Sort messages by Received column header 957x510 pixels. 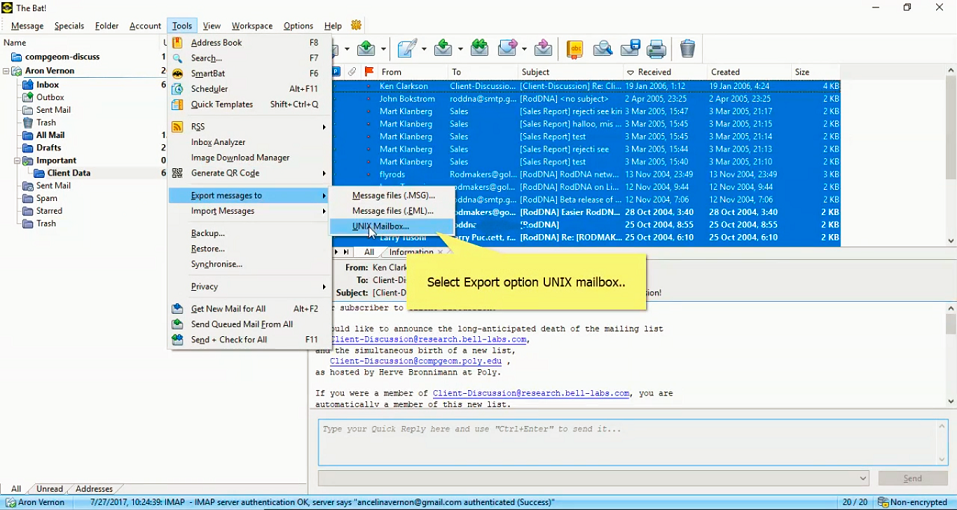point(665,72)
